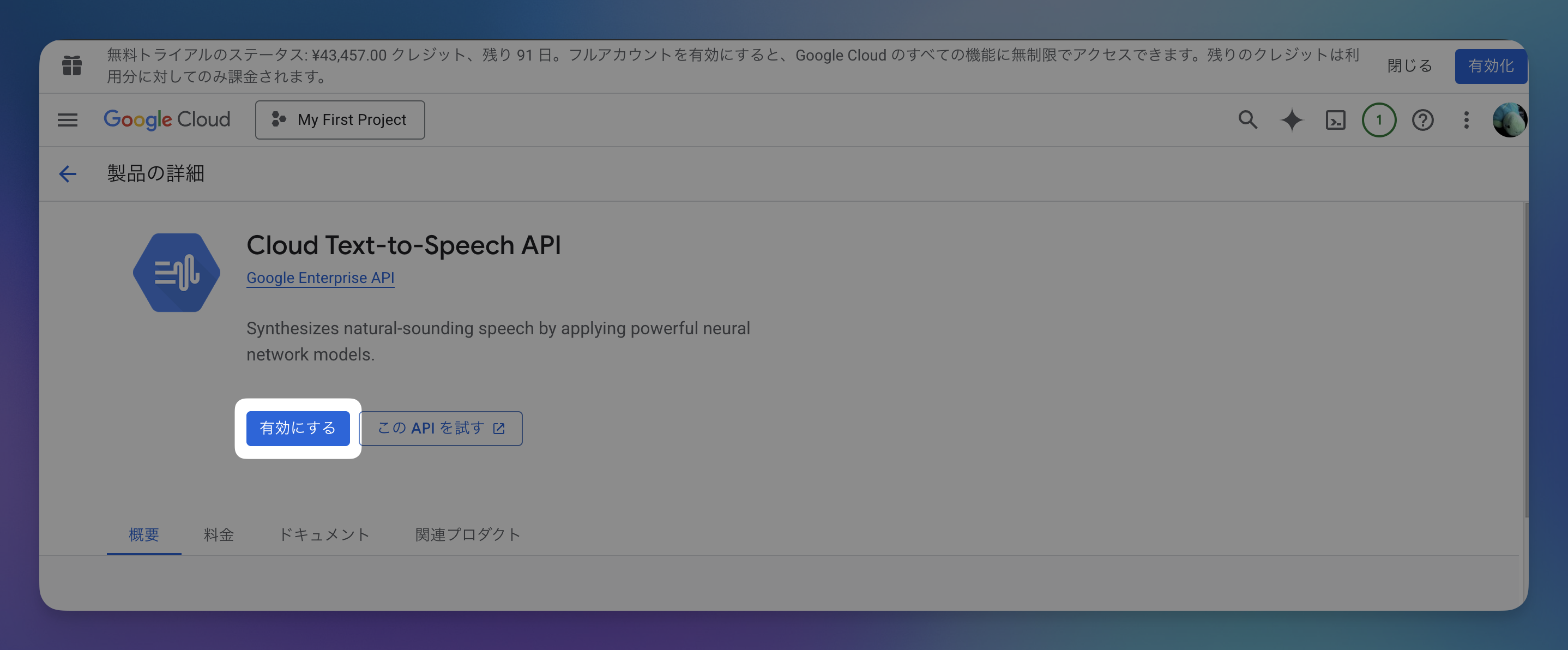Viewport: 1568px width, 650px height.
Task: Open the My First Project selector
Action: 340,120
